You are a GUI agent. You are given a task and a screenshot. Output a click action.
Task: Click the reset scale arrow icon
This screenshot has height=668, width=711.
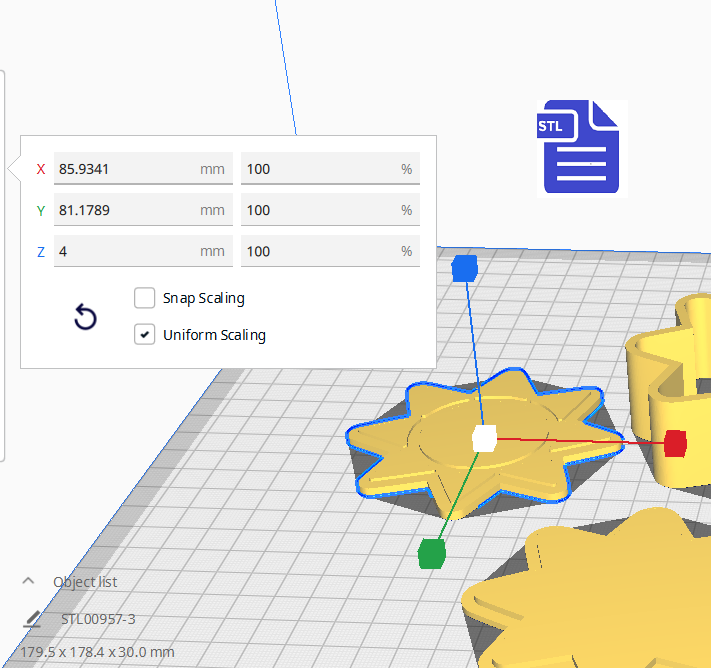coord(86,318)
